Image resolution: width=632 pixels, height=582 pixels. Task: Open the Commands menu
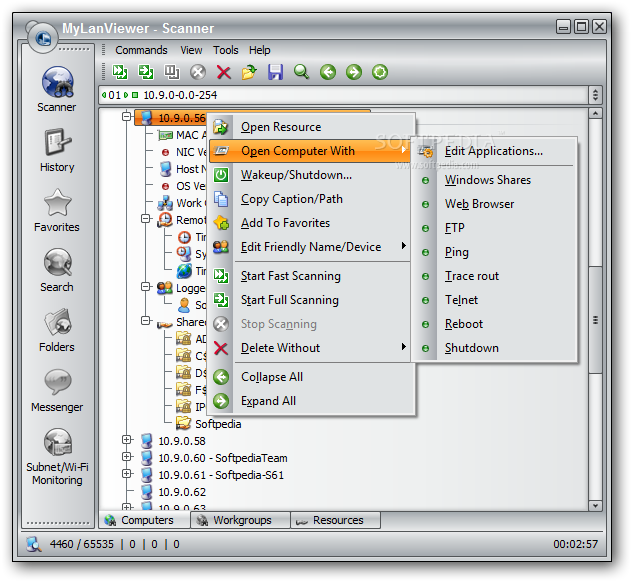click(141, 50)
